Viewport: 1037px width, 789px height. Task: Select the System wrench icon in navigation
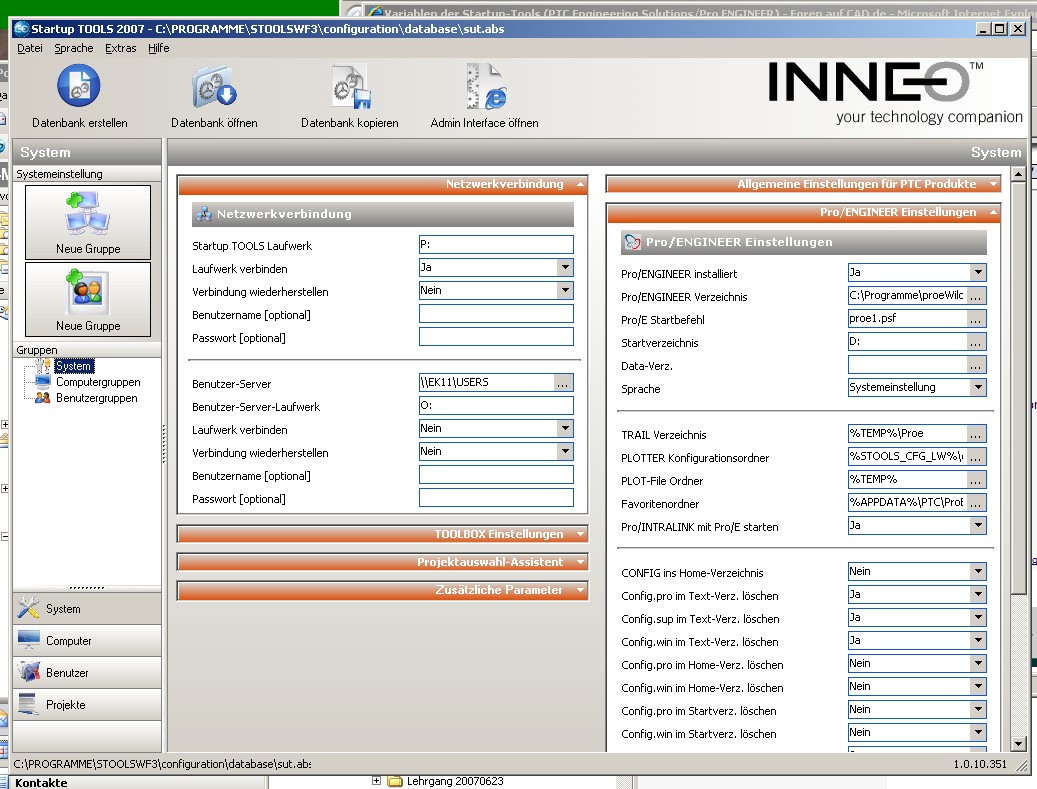(28, 608)
